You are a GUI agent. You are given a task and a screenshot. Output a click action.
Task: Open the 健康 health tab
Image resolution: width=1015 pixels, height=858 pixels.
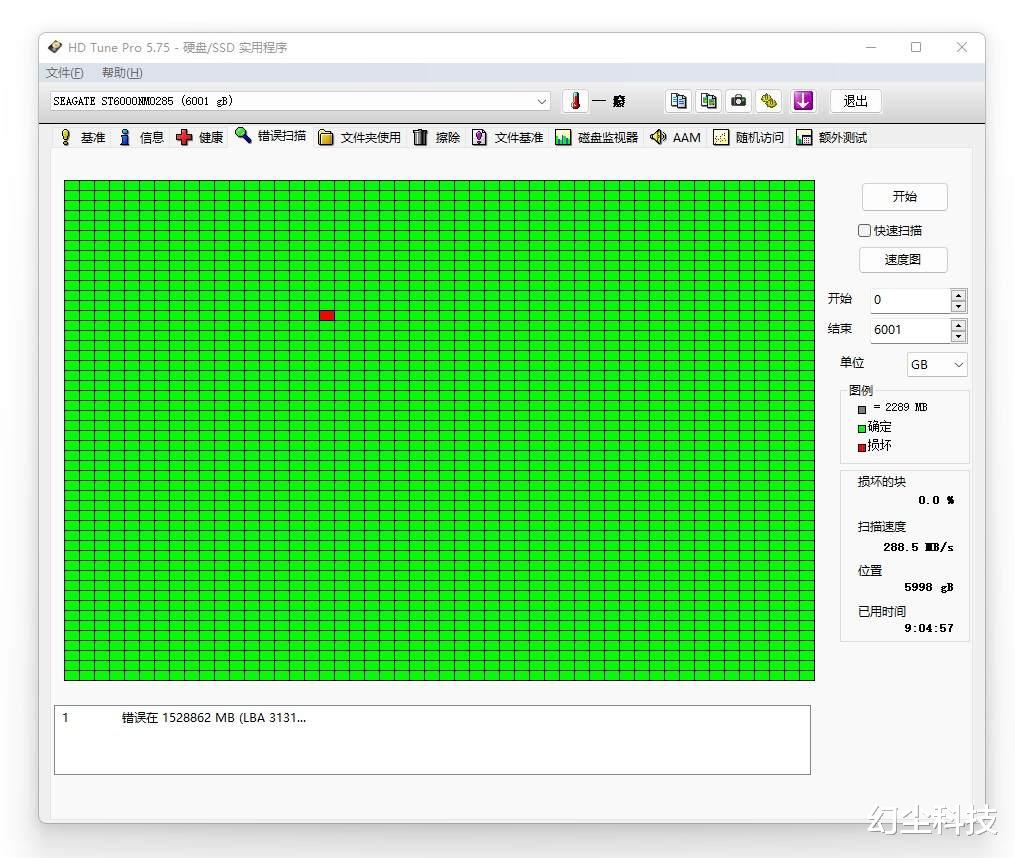[200, 138]
